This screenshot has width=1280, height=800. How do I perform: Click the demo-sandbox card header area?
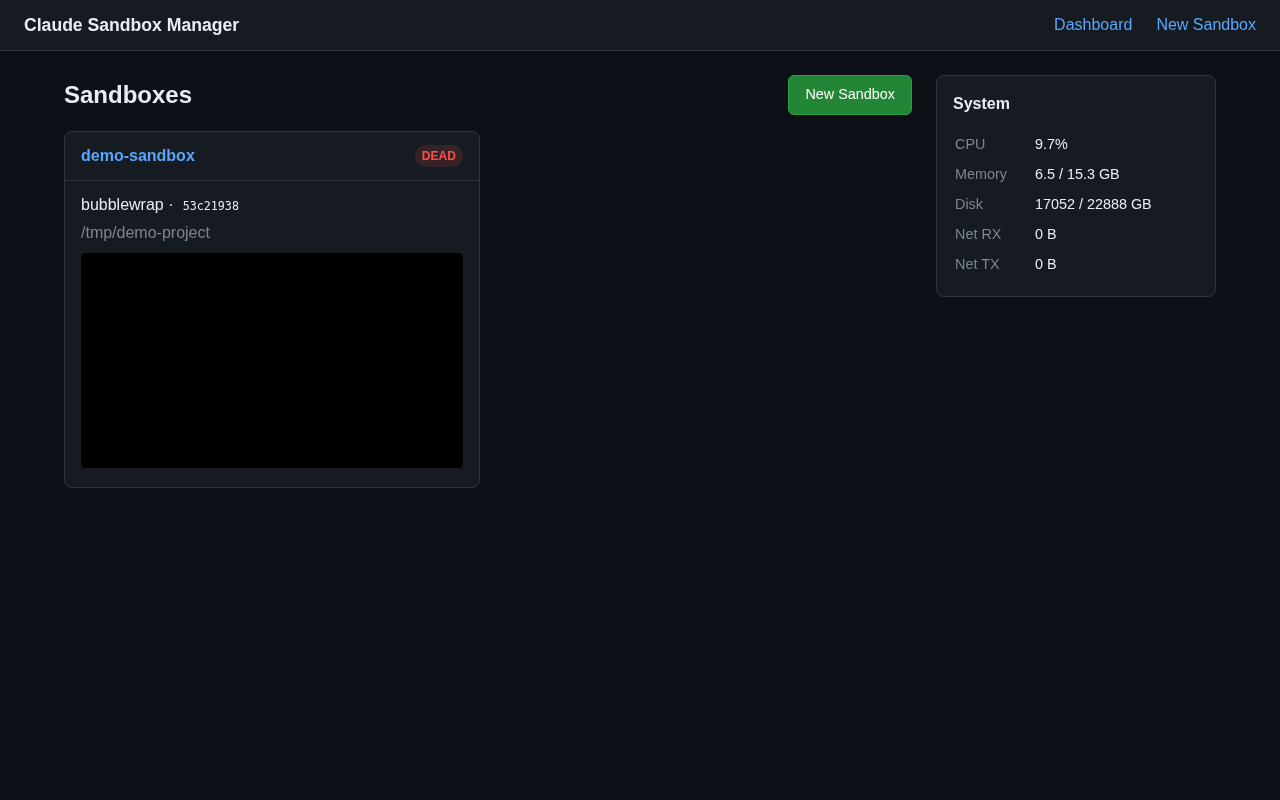pos(272,156)
